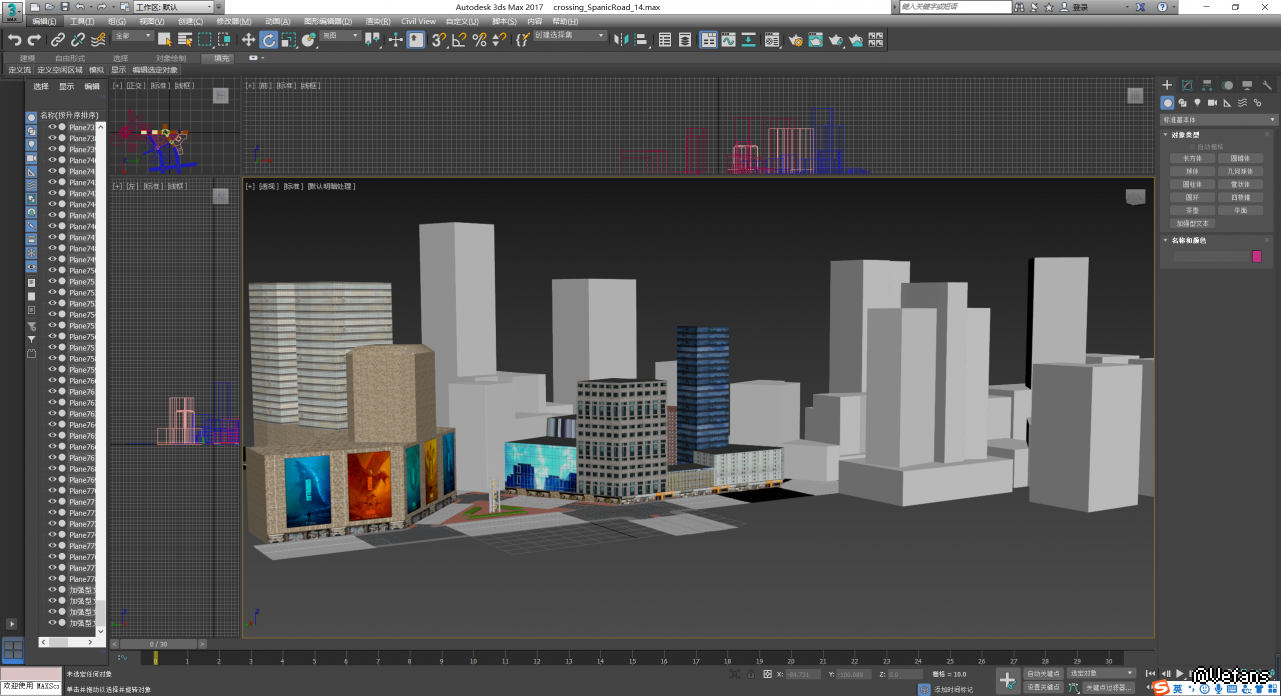Click the Undo arrow in the toolbar
Viewport: 1281px width, 696px height.
14,40
